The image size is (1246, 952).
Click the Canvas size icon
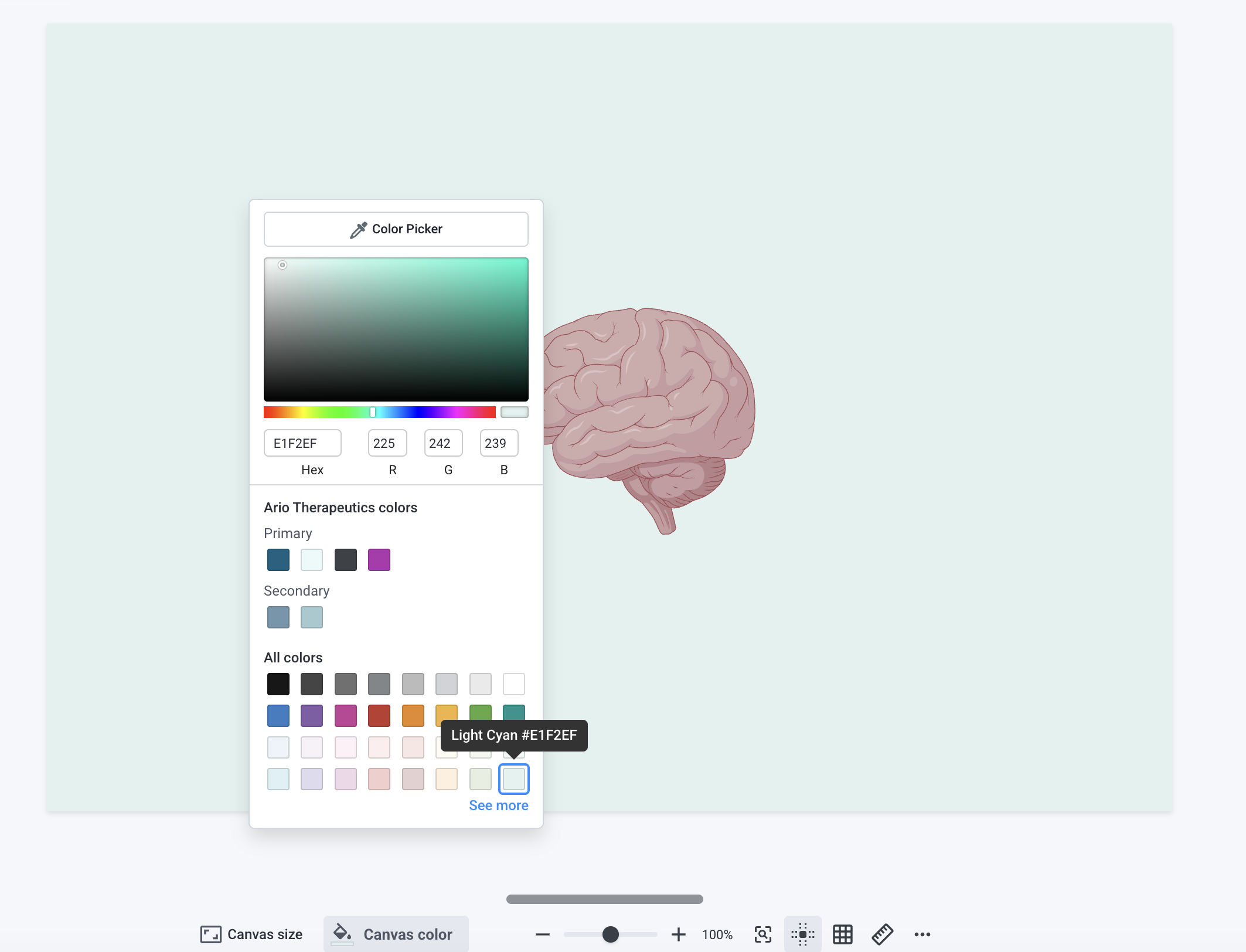click(x=211, y=934)
